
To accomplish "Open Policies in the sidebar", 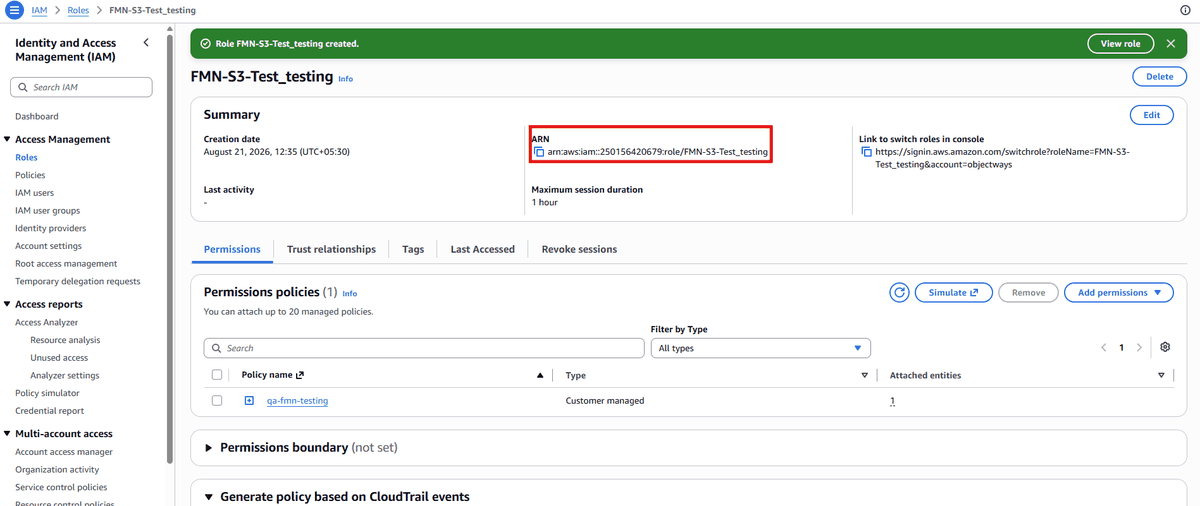I will (30, 175).
